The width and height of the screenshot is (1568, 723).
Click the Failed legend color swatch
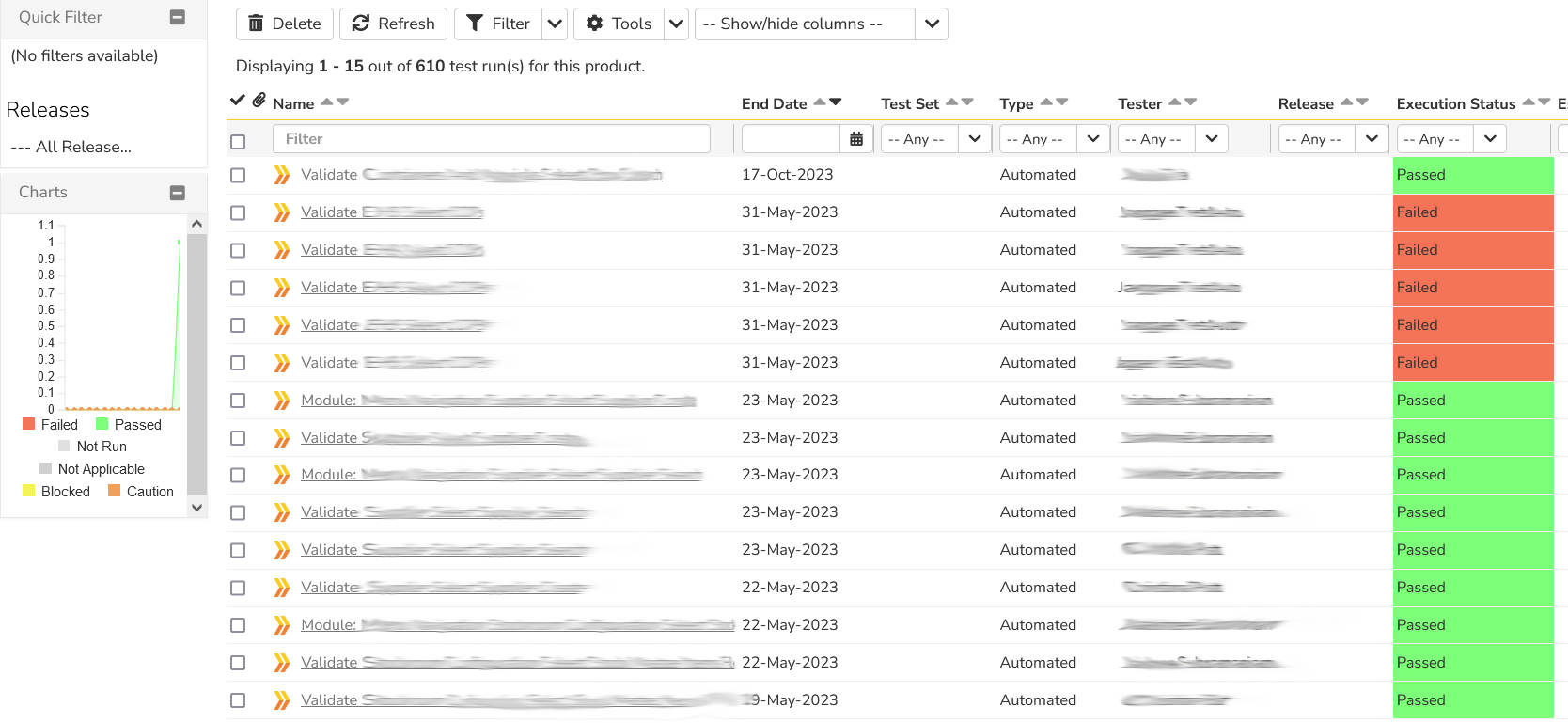pyautogui.click(x=28, y=425)
